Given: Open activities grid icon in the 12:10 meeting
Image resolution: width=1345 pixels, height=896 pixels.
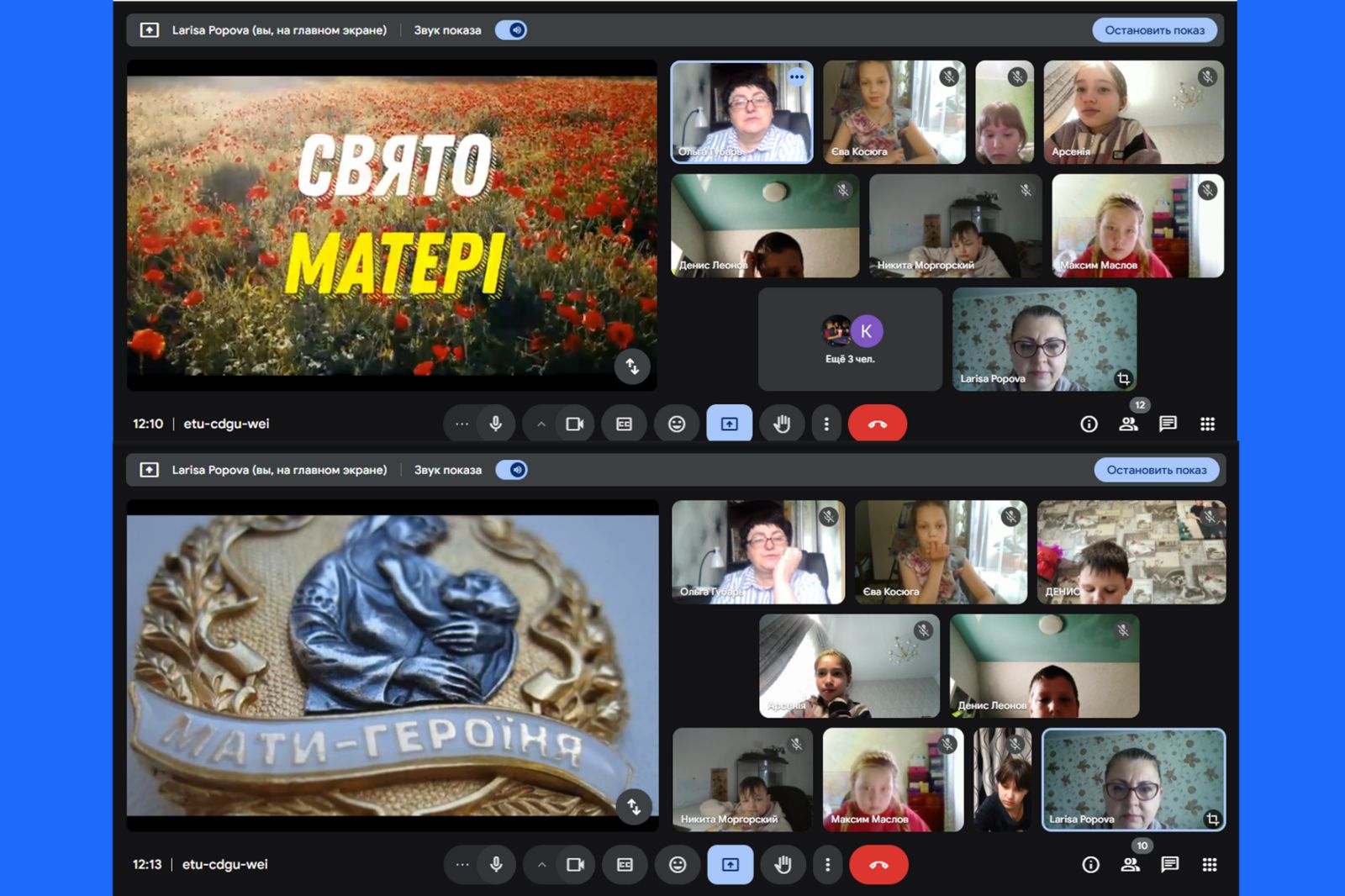Looking at the screenshot, I should click(1207, 424).
